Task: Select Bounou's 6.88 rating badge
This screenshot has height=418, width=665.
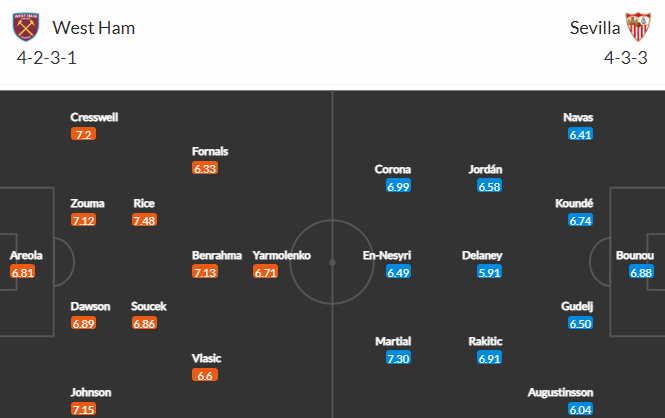Action: click(x=641, y=272)
